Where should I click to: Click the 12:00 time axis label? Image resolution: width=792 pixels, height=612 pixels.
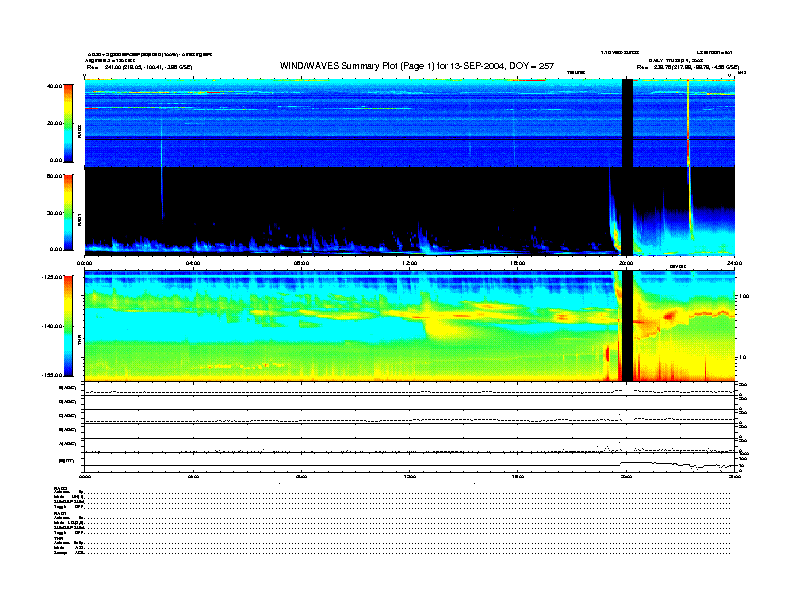409,263
